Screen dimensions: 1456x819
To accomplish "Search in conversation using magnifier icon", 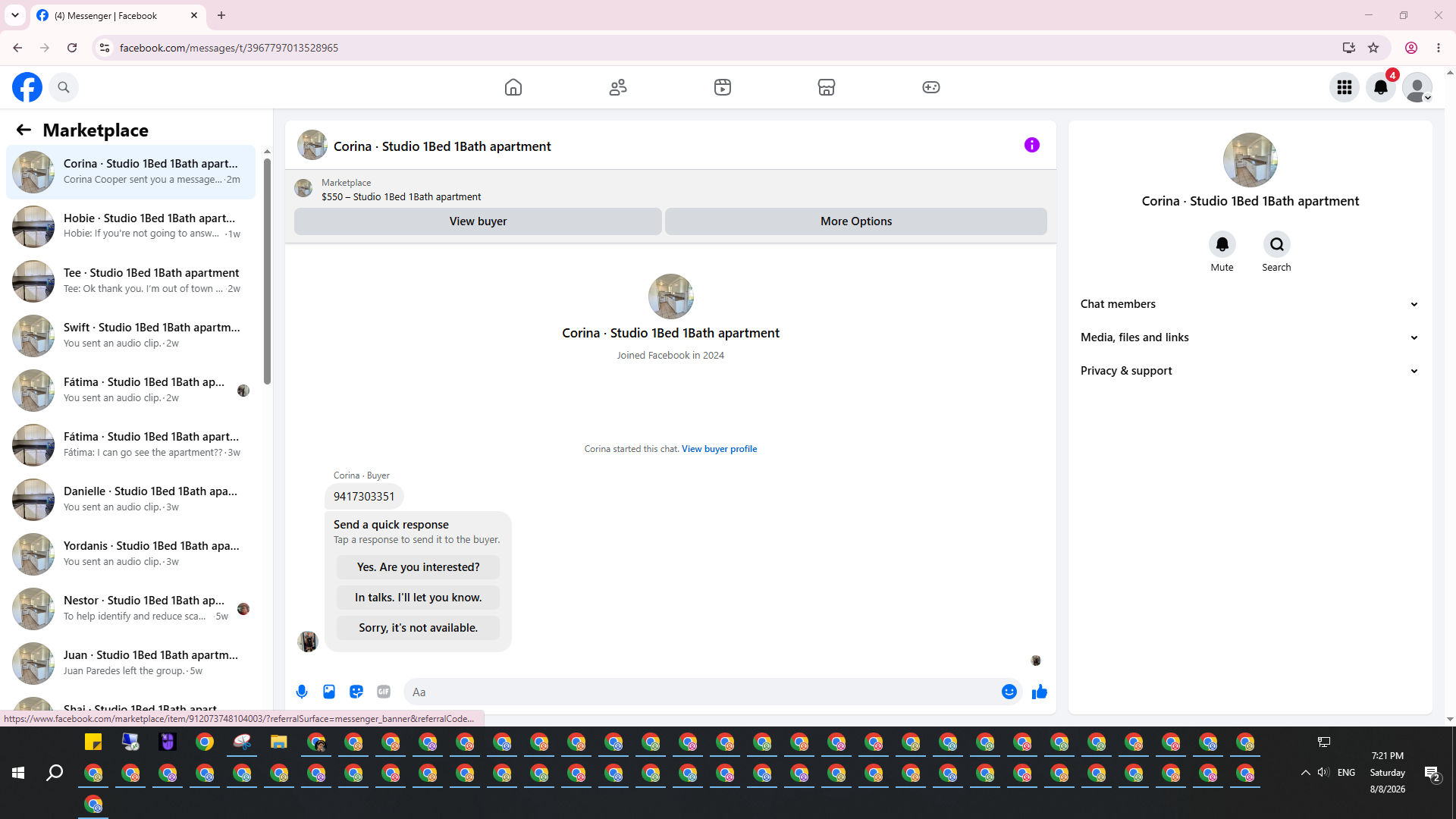I will [1277, 244].
